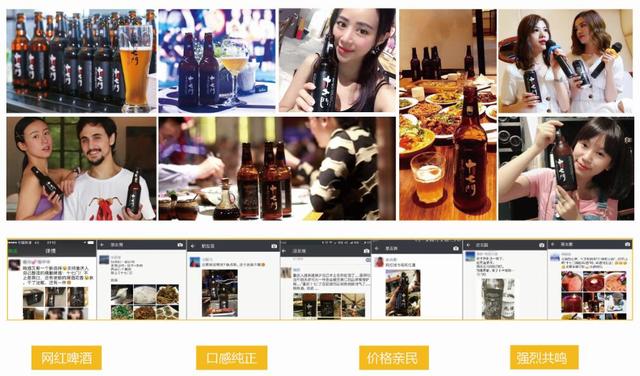This screenshot has height=376, width=640.
Task: Tap camera icon above the black-and-white bottle photo post
Action: coord(542,245)
